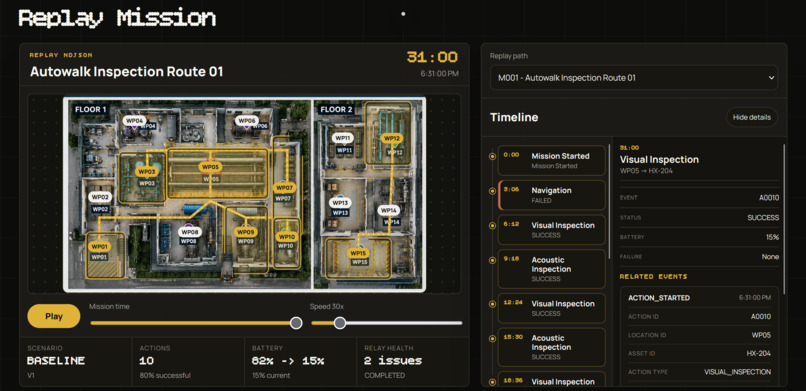Click the timeline dot beside 3:06 Navigation
806x391 pixels.
[x=492, y=190]
